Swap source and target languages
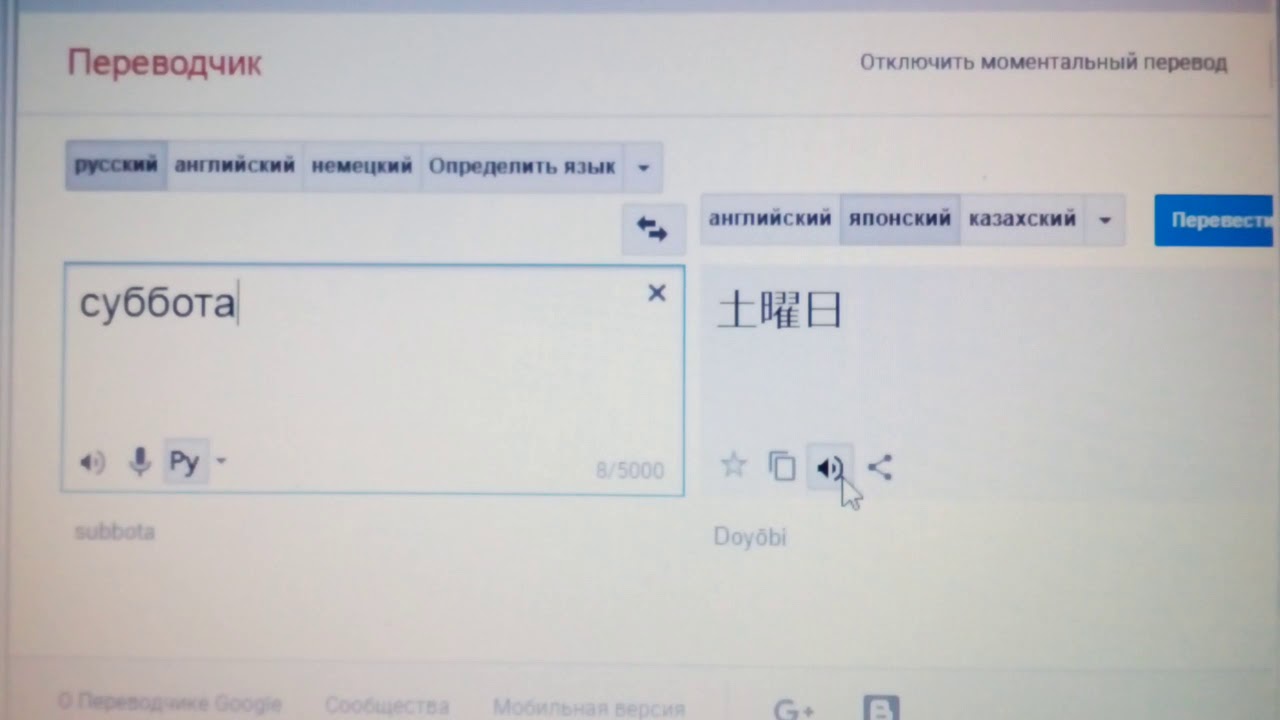This screenshot has height=720, width=1280. tap(652, 231)
